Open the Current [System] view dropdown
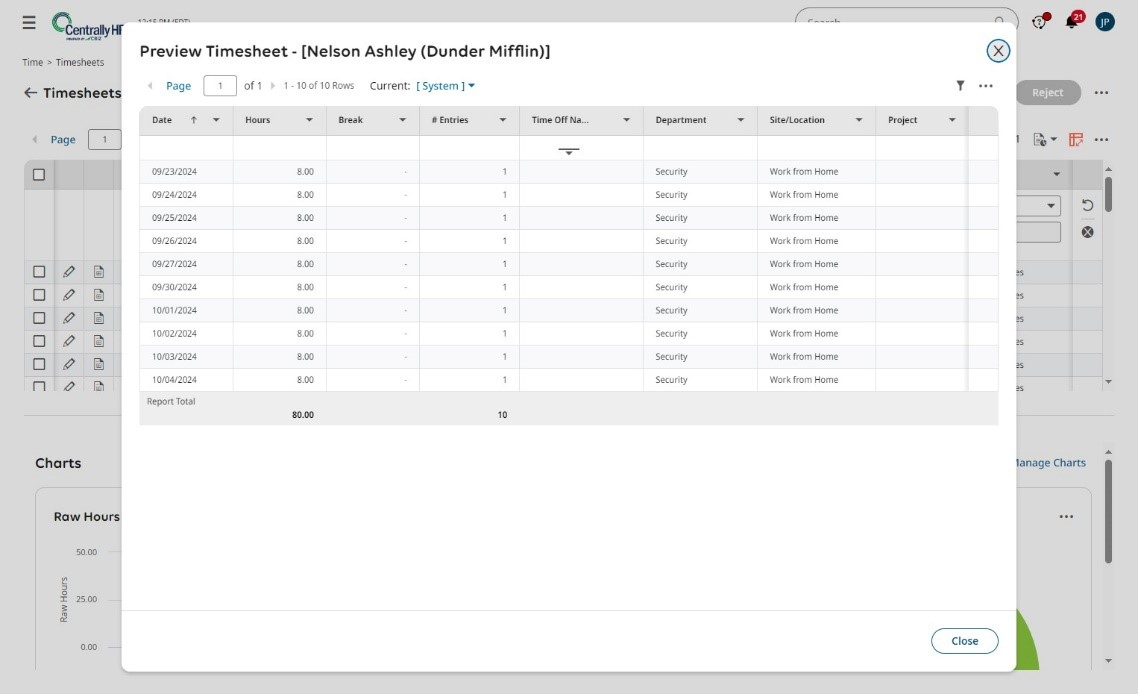The width and height of the screenshot is (1138, 694). [x=446, y=86]
